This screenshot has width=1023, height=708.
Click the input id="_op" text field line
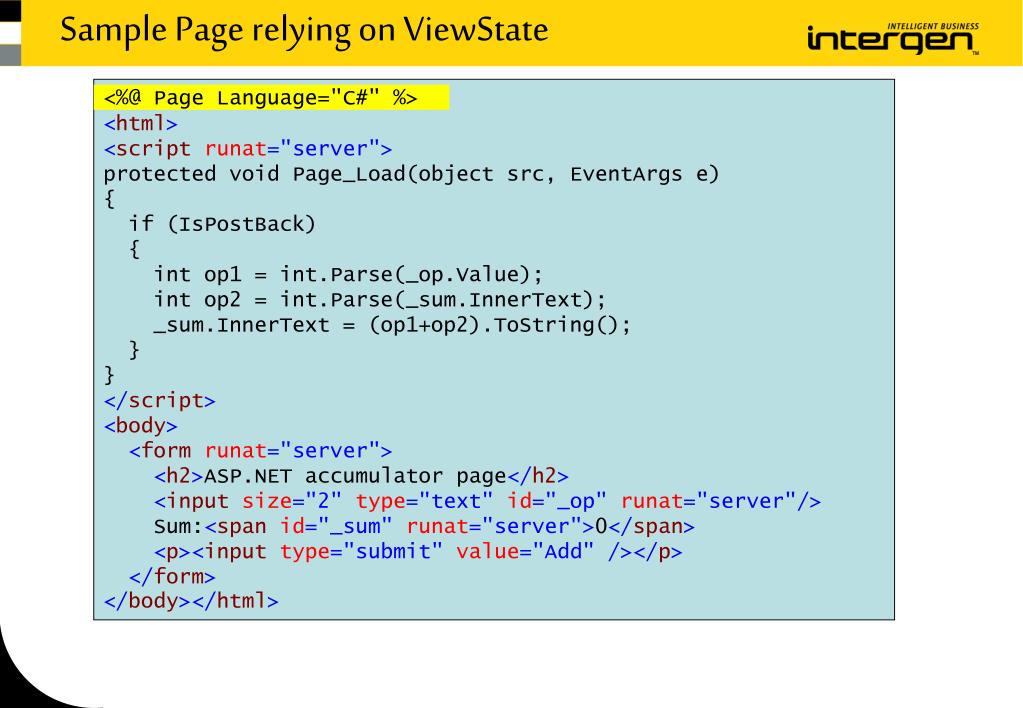click(487, 501)
